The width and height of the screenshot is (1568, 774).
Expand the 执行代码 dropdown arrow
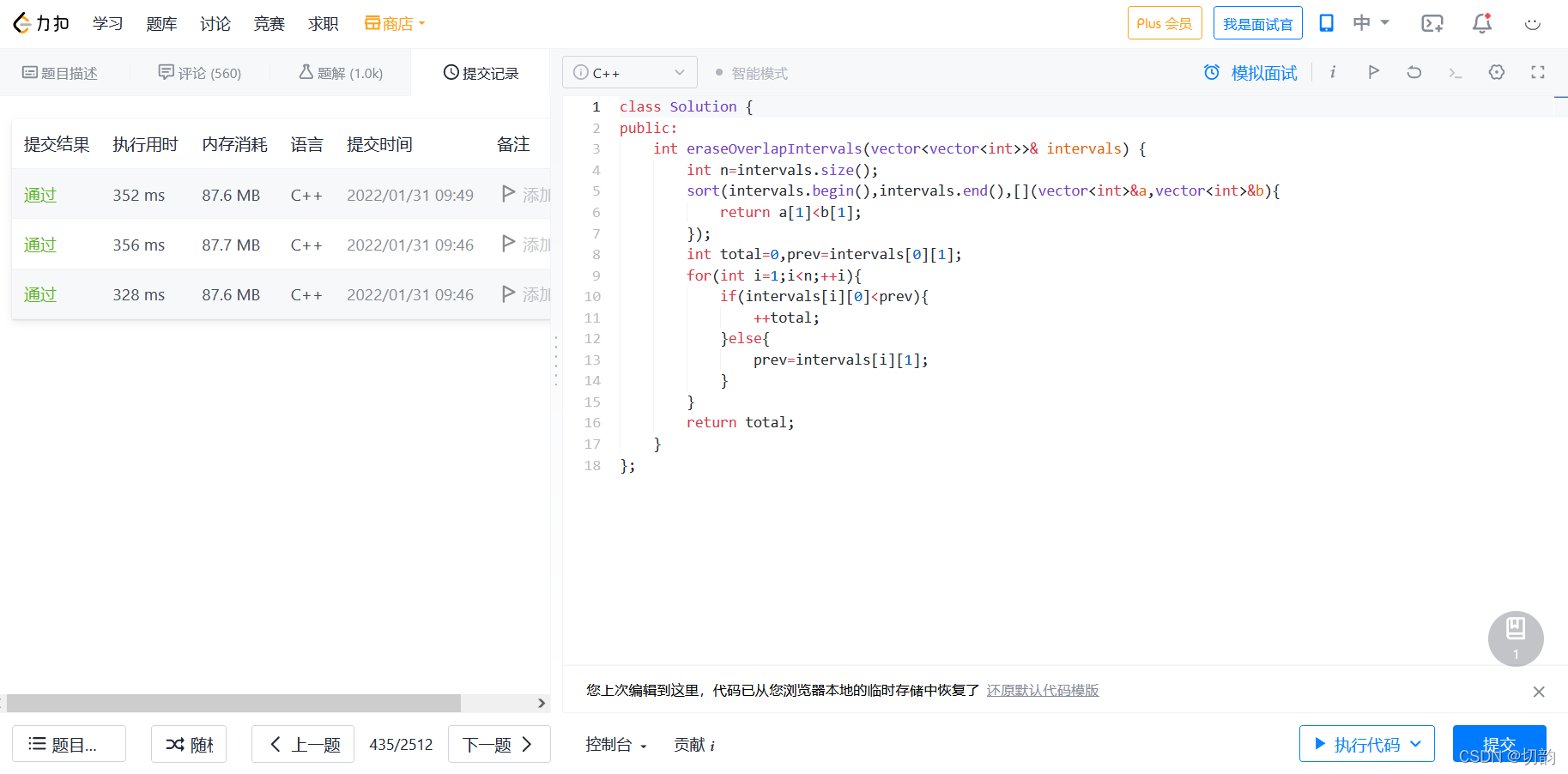pyautogui.click(x=1417, y=744)
